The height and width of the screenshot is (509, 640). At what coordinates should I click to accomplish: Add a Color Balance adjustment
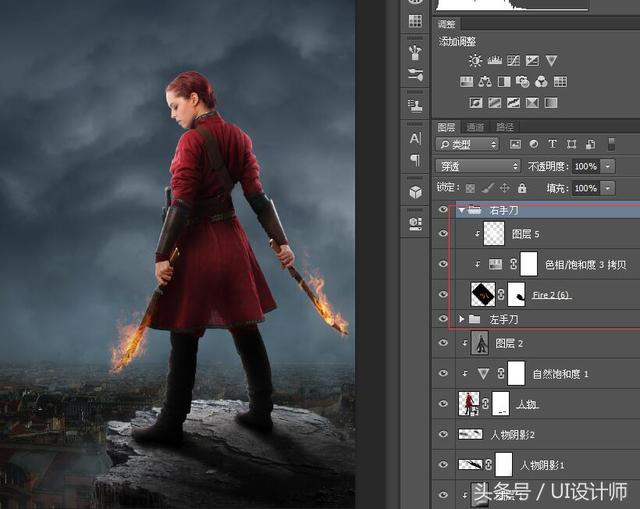(x=485, y=82)
